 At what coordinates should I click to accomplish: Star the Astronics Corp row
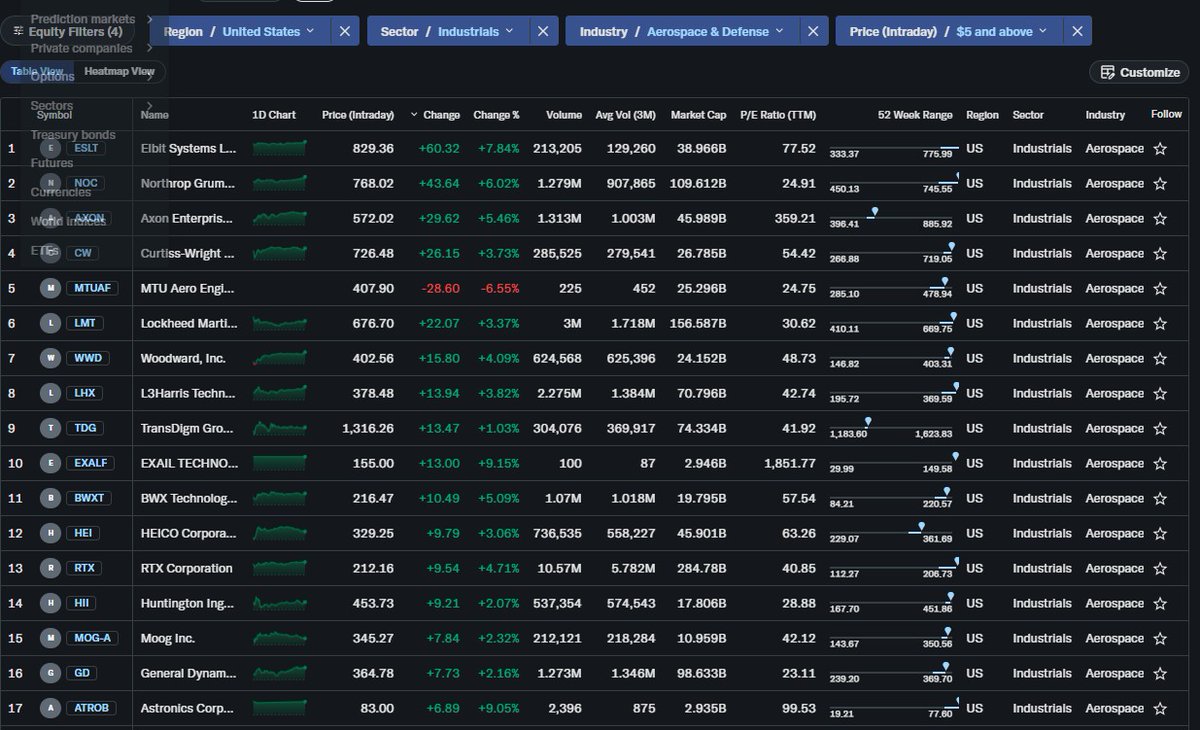pyautogui.click(x=1160, y=708)
